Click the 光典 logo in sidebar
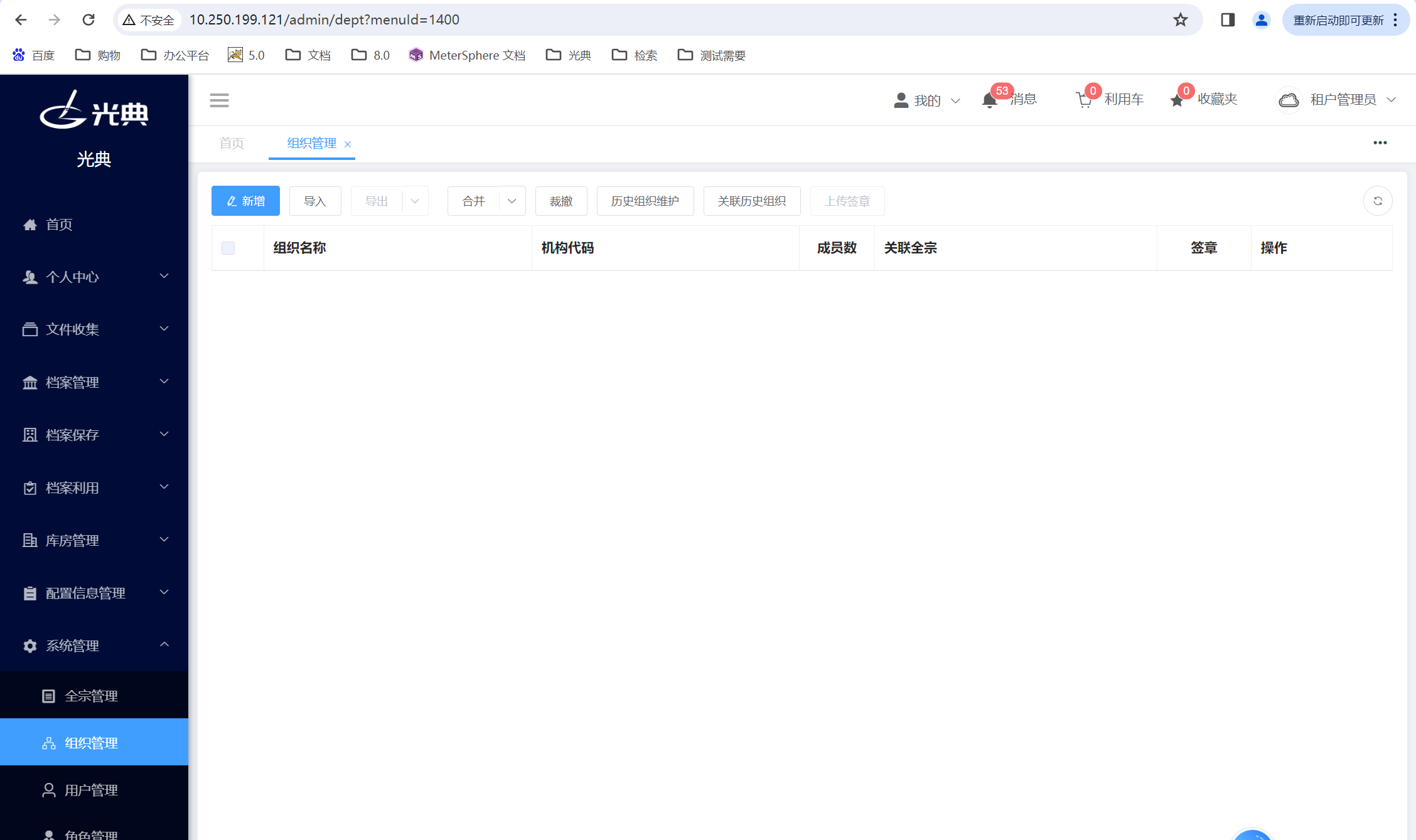The image size is (1416, 840). (x=94, y=110)
